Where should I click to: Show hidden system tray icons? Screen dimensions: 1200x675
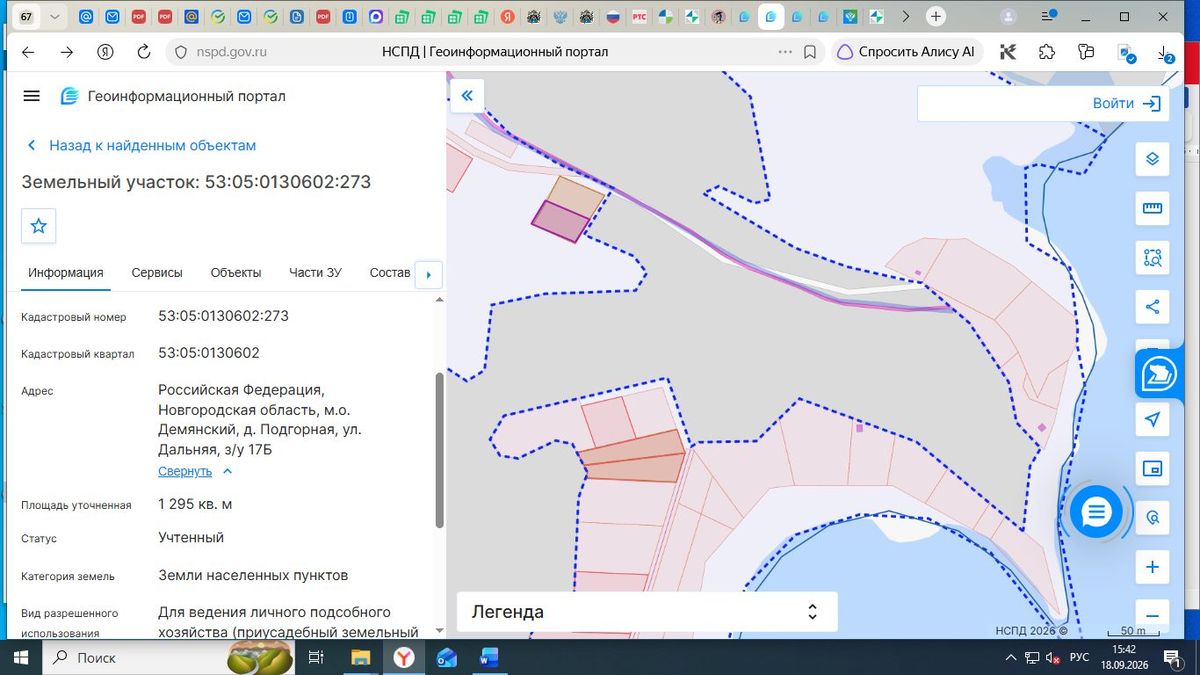click(x=1011, y=658)
